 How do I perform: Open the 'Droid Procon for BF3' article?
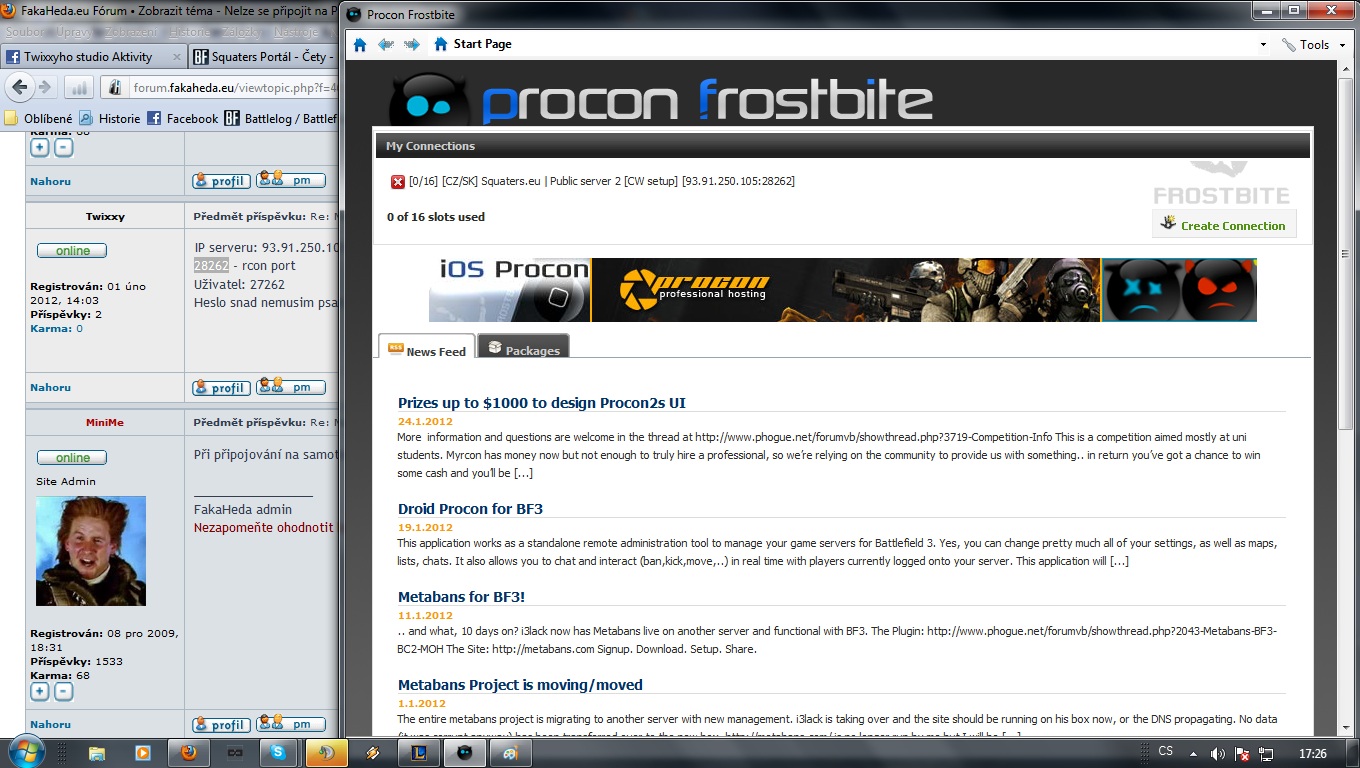click(x=470, y=509)
